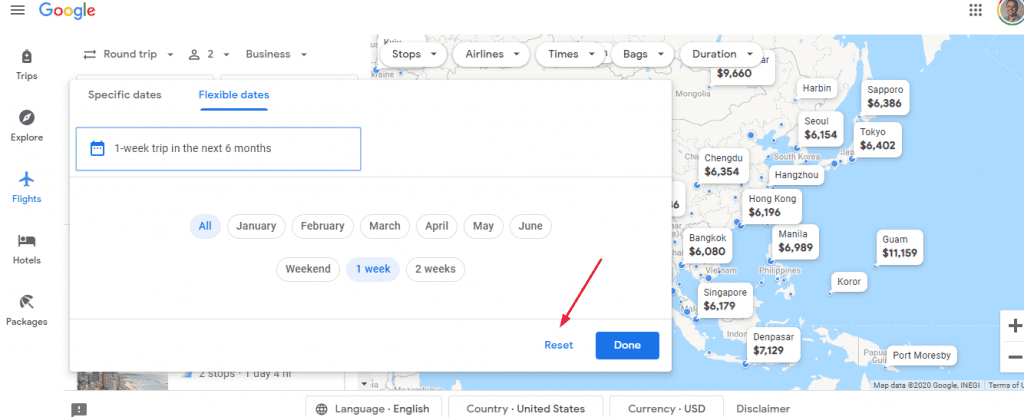
Task: Open Explore compass in sidebar
Action: point(27,126)
